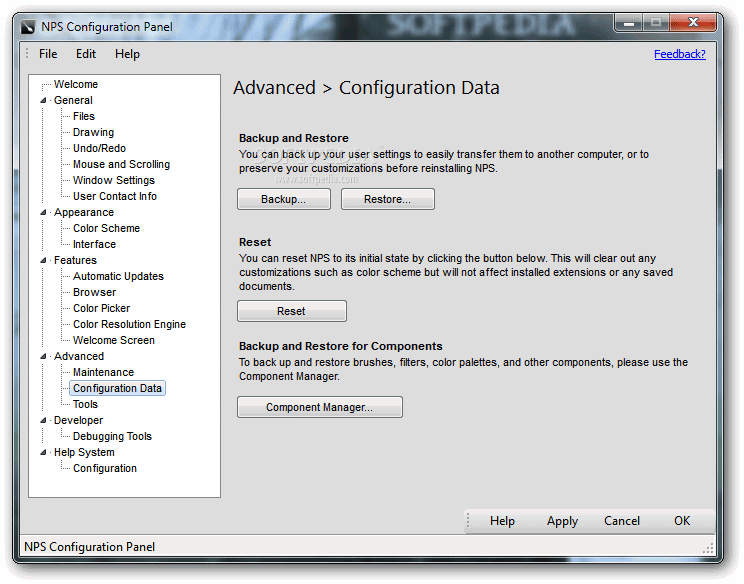Click the Backup... button
This screenshot has width=744, height=584.
click(x=284, y=199)
